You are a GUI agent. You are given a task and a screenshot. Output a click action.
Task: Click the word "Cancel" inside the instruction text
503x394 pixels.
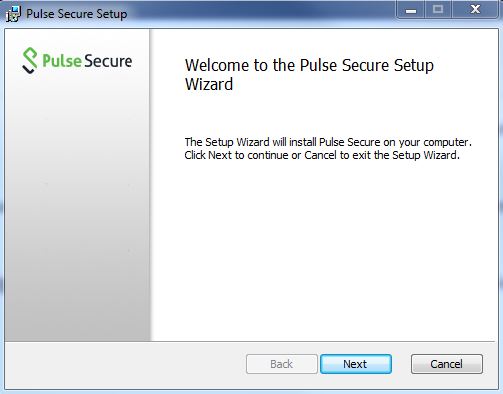coord(320,155)
